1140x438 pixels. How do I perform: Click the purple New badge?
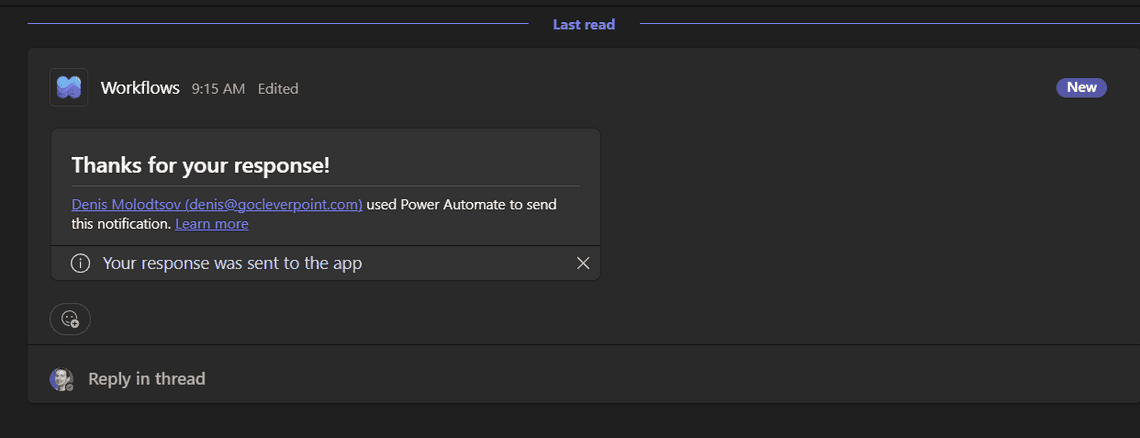(x=1081, y=87)
